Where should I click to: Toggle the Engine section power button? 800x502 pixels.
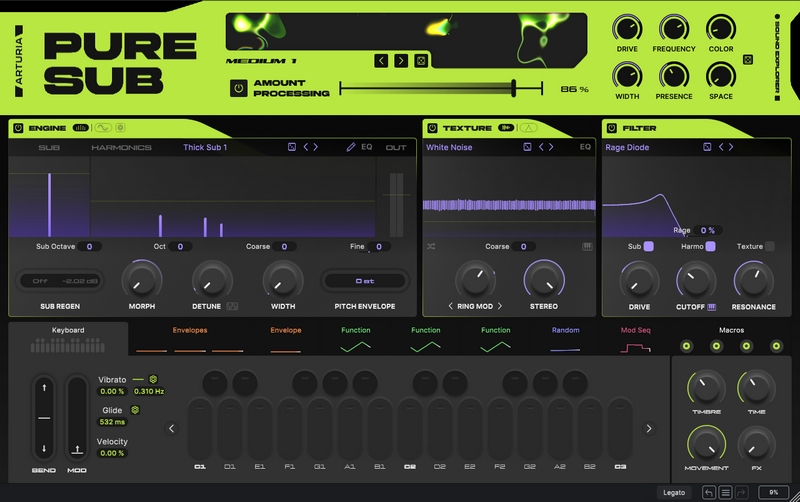click(18, 128)
